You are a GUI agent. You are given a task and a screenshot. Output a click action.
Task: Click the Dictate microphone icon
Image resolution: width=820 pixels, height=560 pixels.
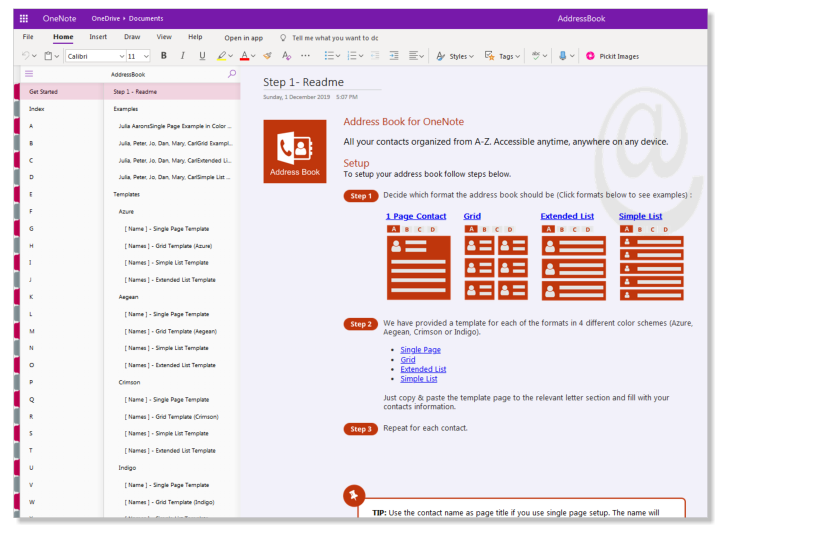(562, 55)
